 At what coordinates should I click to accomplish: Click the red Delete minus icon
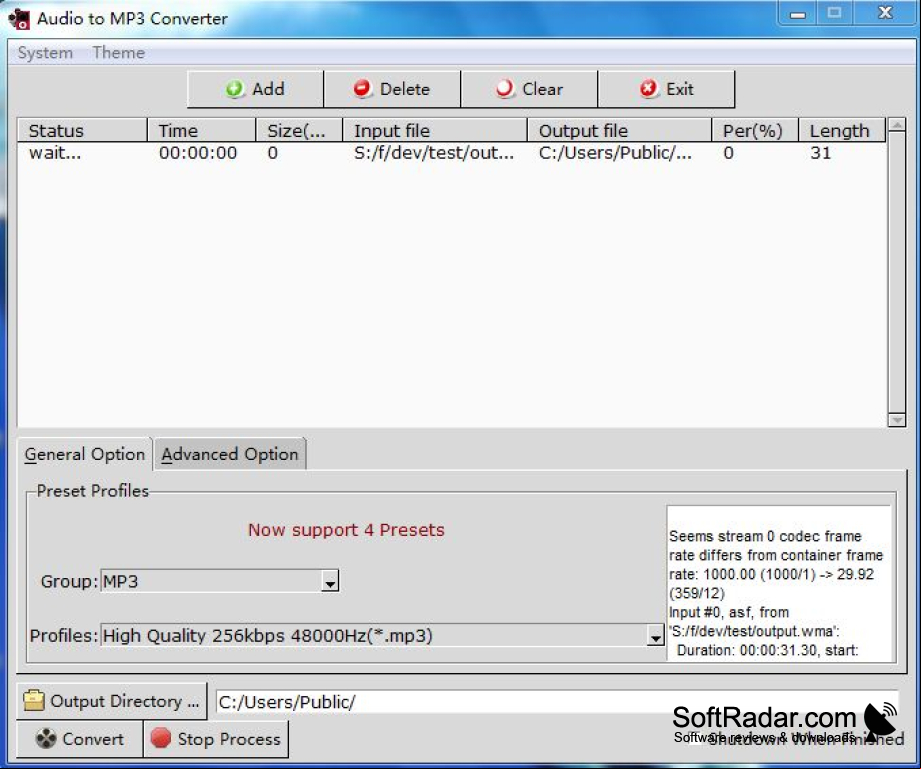click(362, 89)
